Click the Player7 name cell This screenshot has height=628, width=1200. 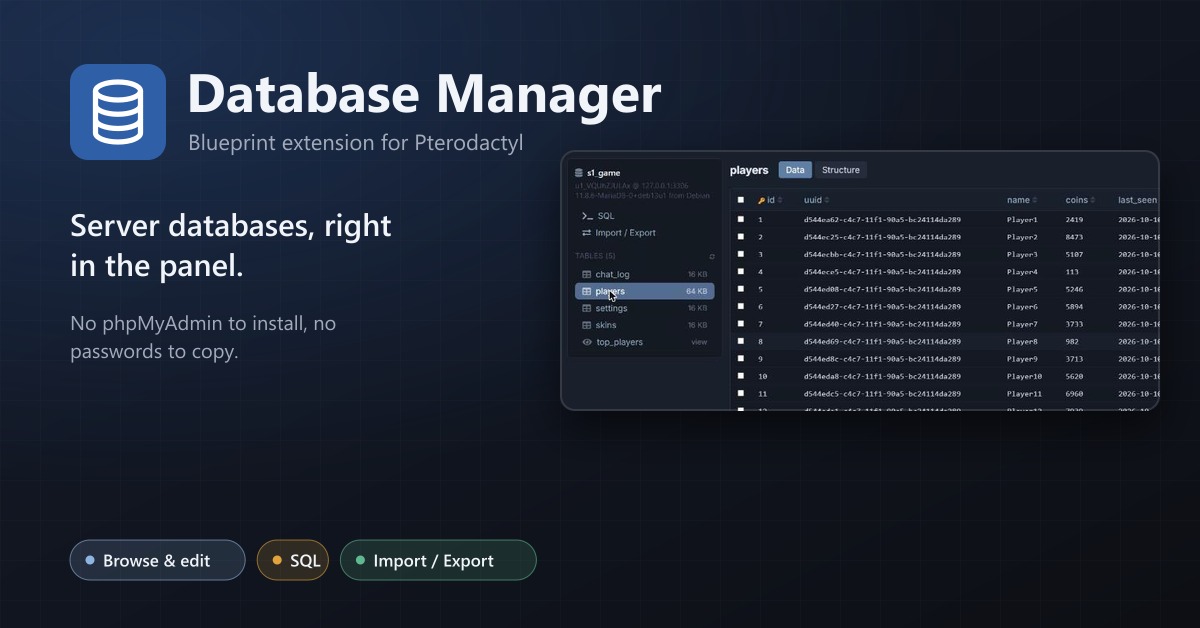tap(1022, 324)
